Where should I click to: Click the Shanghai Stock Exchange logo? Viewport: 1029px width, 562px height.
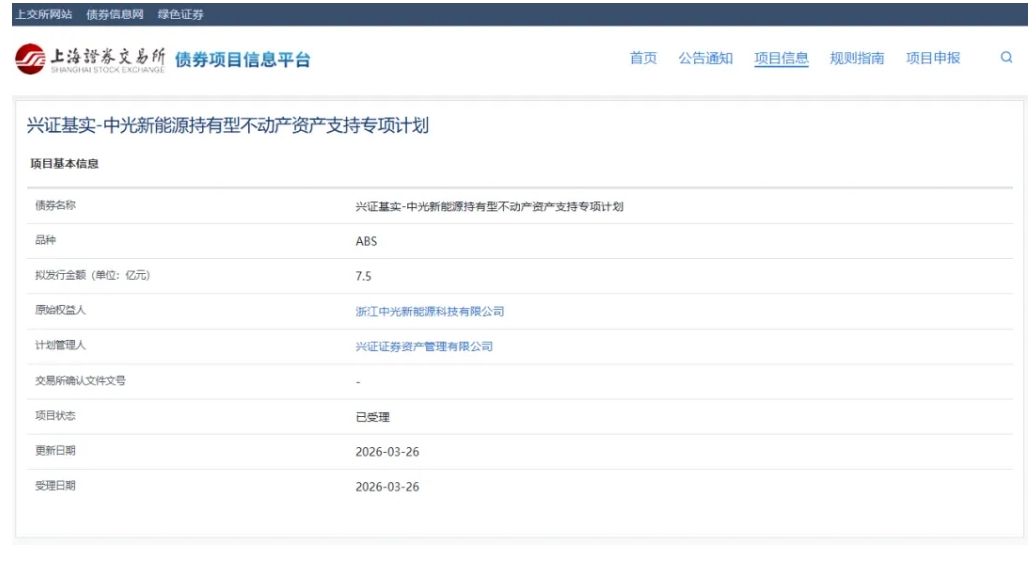(91, 59)
